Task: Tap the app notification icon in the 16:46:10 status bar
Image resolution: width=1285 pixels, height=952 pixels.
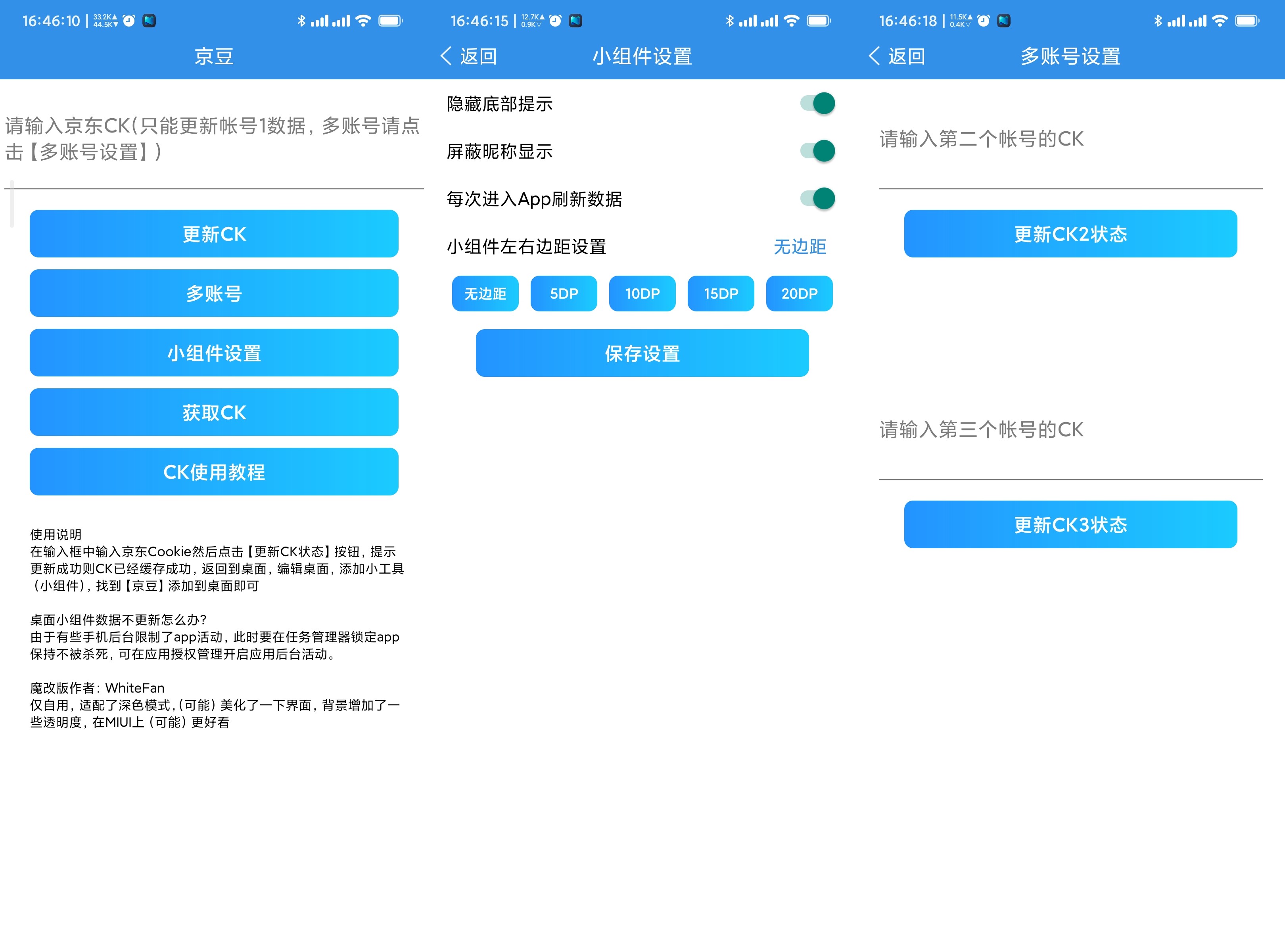Action: (x=149, y=21)
